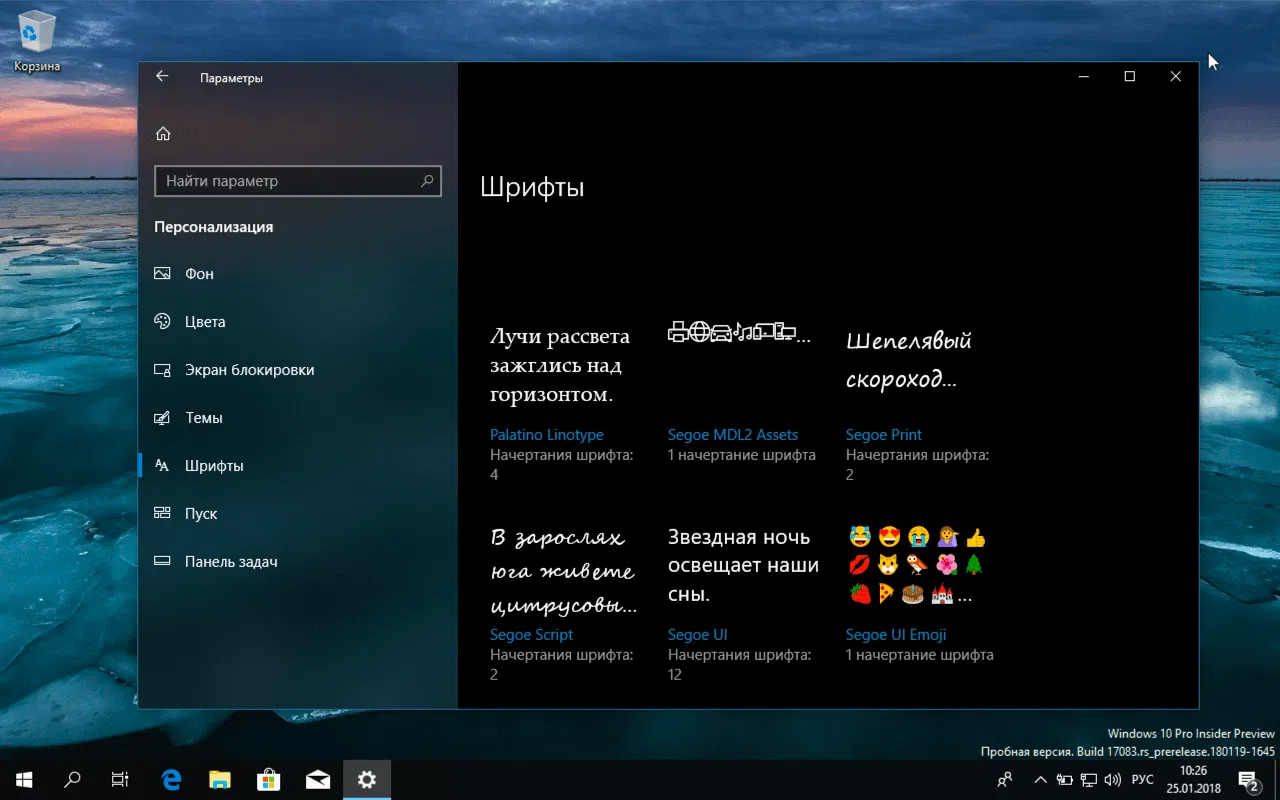Close the Параметры window
This screenshot has height=800, width=1280.
[x=1175, y=77]
